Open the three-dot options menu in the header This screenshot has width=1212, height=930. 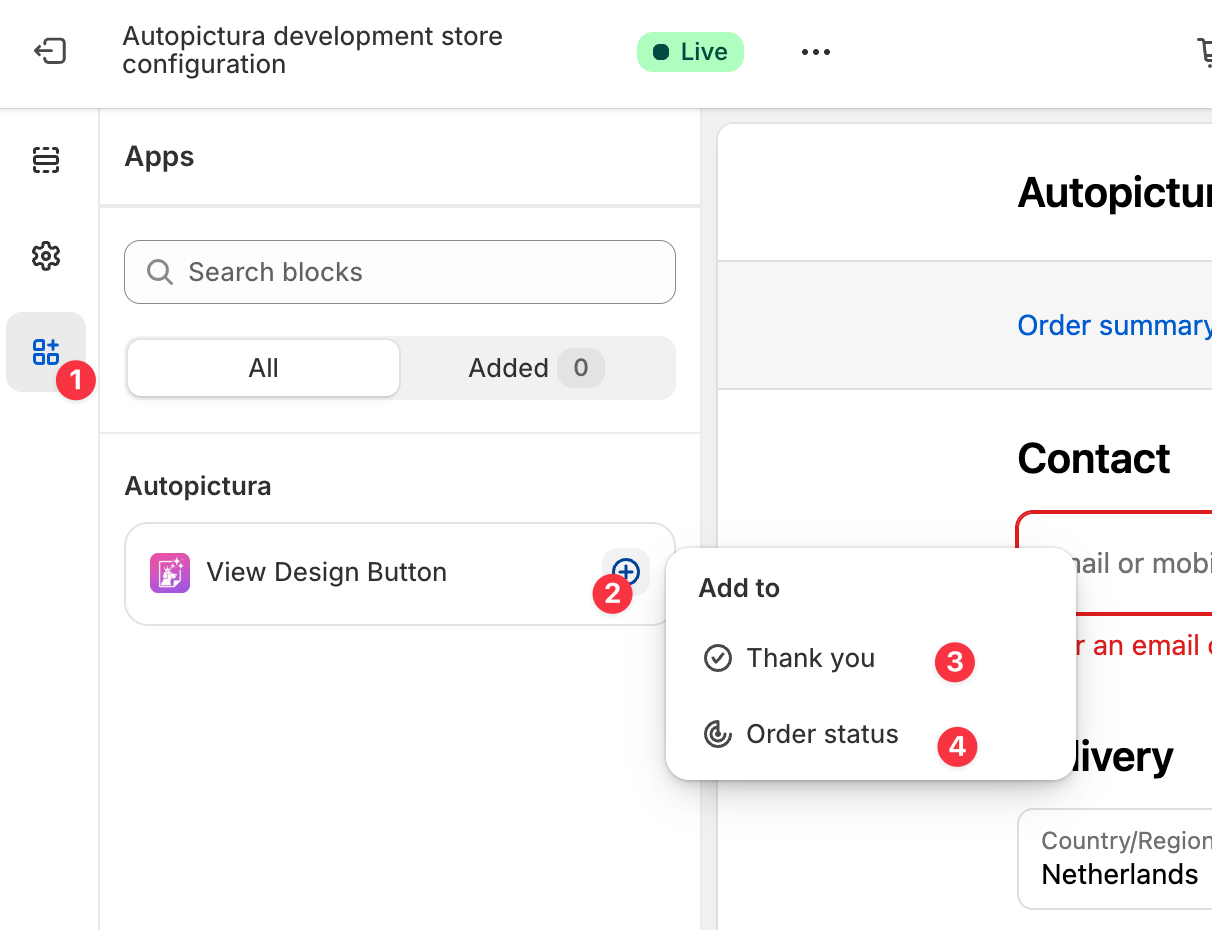coord(816,52)
